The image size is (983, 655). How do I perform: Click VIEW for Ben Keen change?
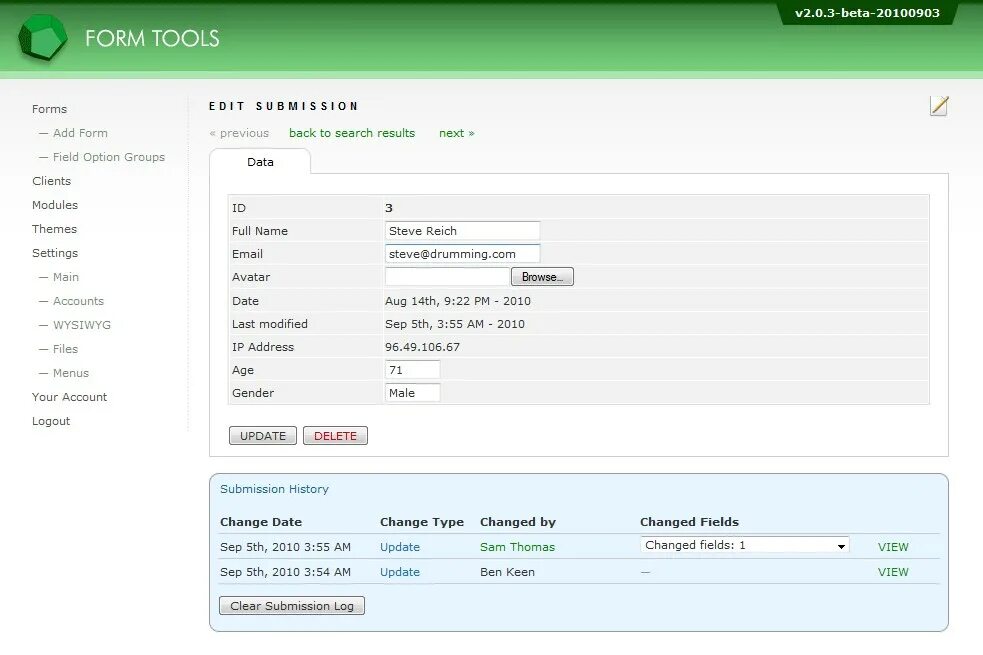pyautogui.click(x=893, y=572)
